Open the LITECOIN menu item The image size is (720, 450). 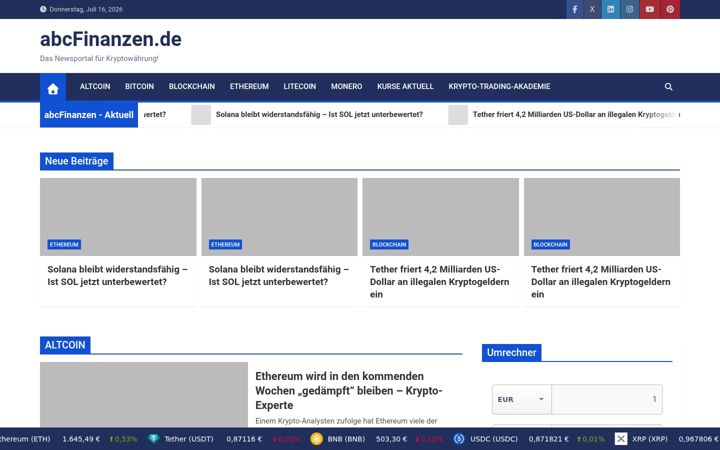[x=300, y=86]
